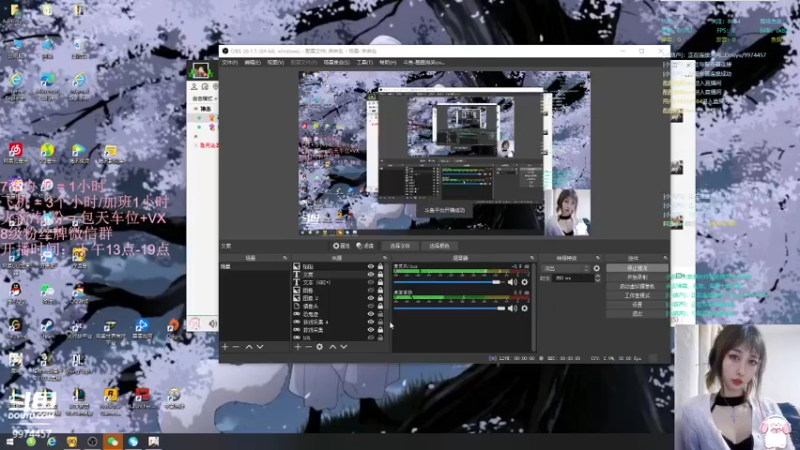
Task: Toggle visibility of the 图像 2 source
Action: point(371,298)
